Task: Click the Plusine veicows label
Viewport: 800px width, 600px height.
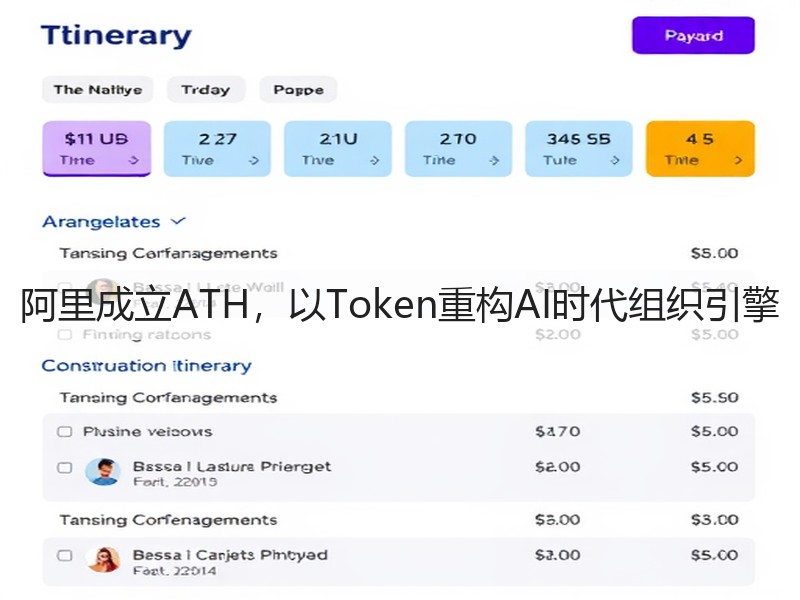Action: (x=148, y=432)
